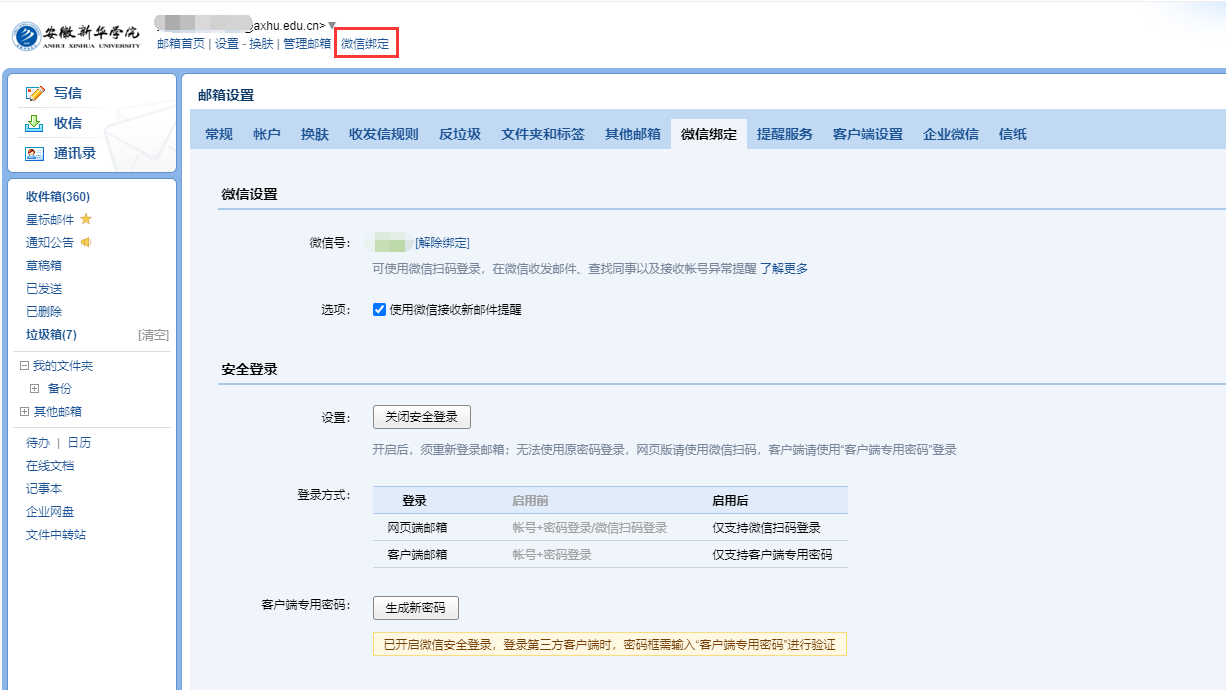
Task: Collapse the 我的文件夹 tree
Action: point(25,366)
